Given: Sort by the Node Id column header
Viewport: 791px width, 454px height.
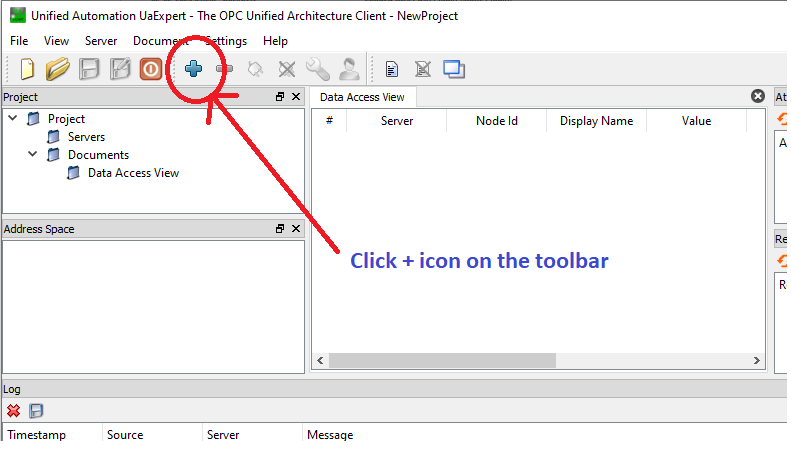Looking at the screenshot, I should click(x=496, y=121).
